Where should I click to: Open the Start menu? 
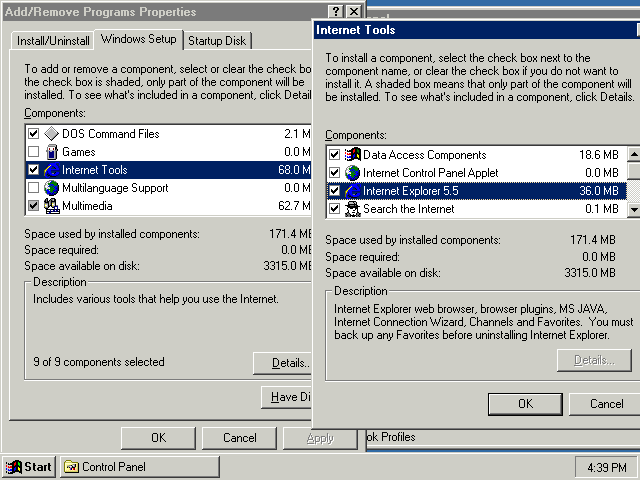(29, 467)
